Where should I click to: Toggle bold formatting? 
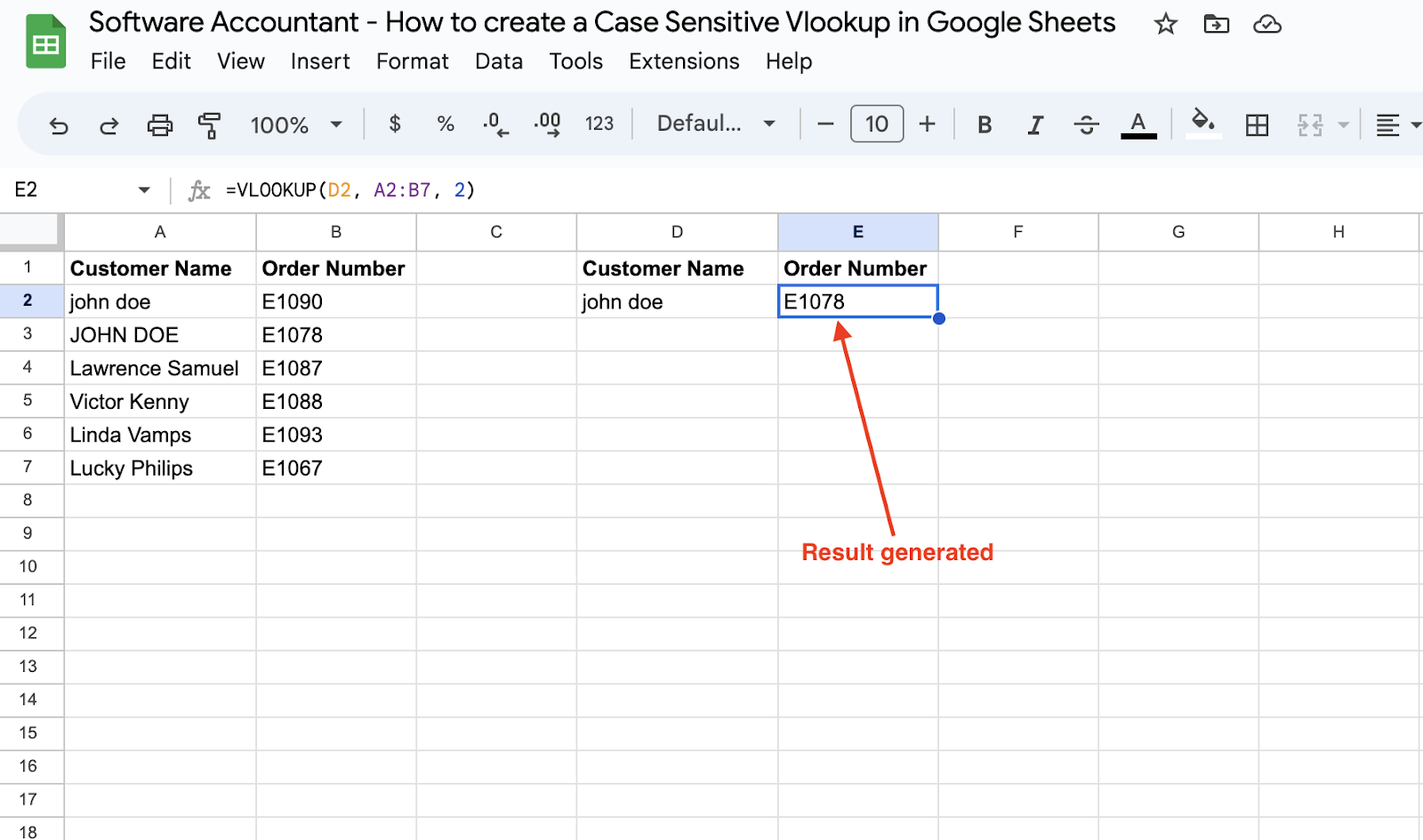click(x=984, y=124)
